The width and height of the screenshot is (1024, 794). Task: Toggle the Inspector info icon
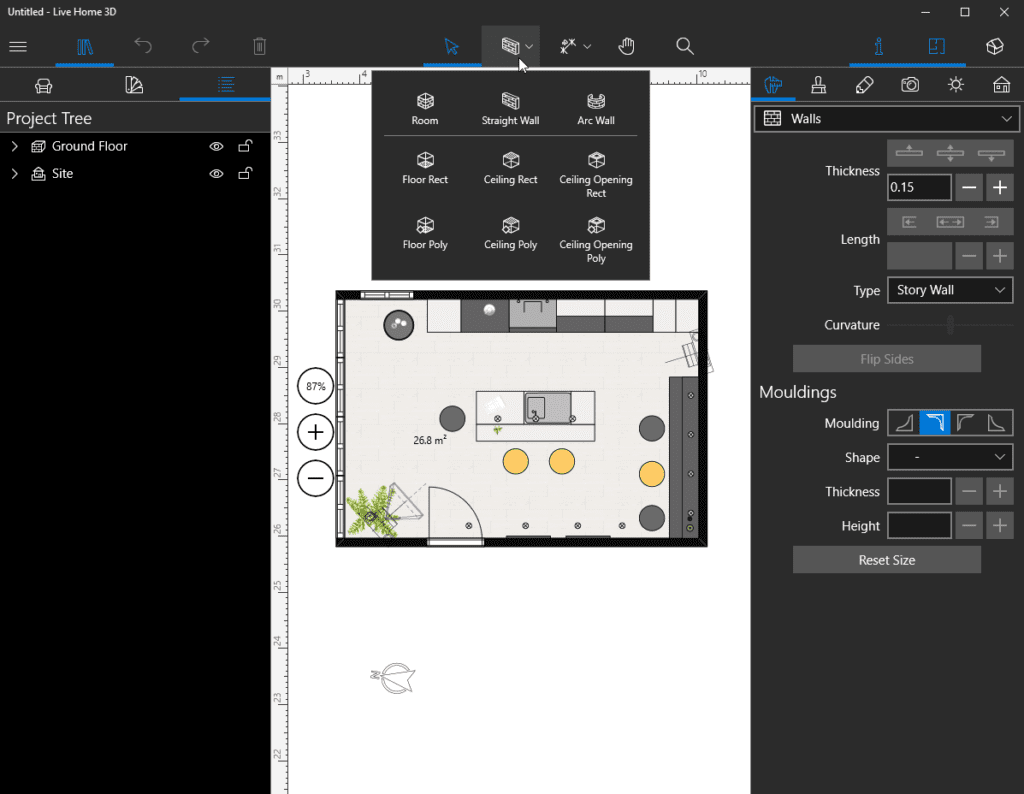[x=878, y=46]
